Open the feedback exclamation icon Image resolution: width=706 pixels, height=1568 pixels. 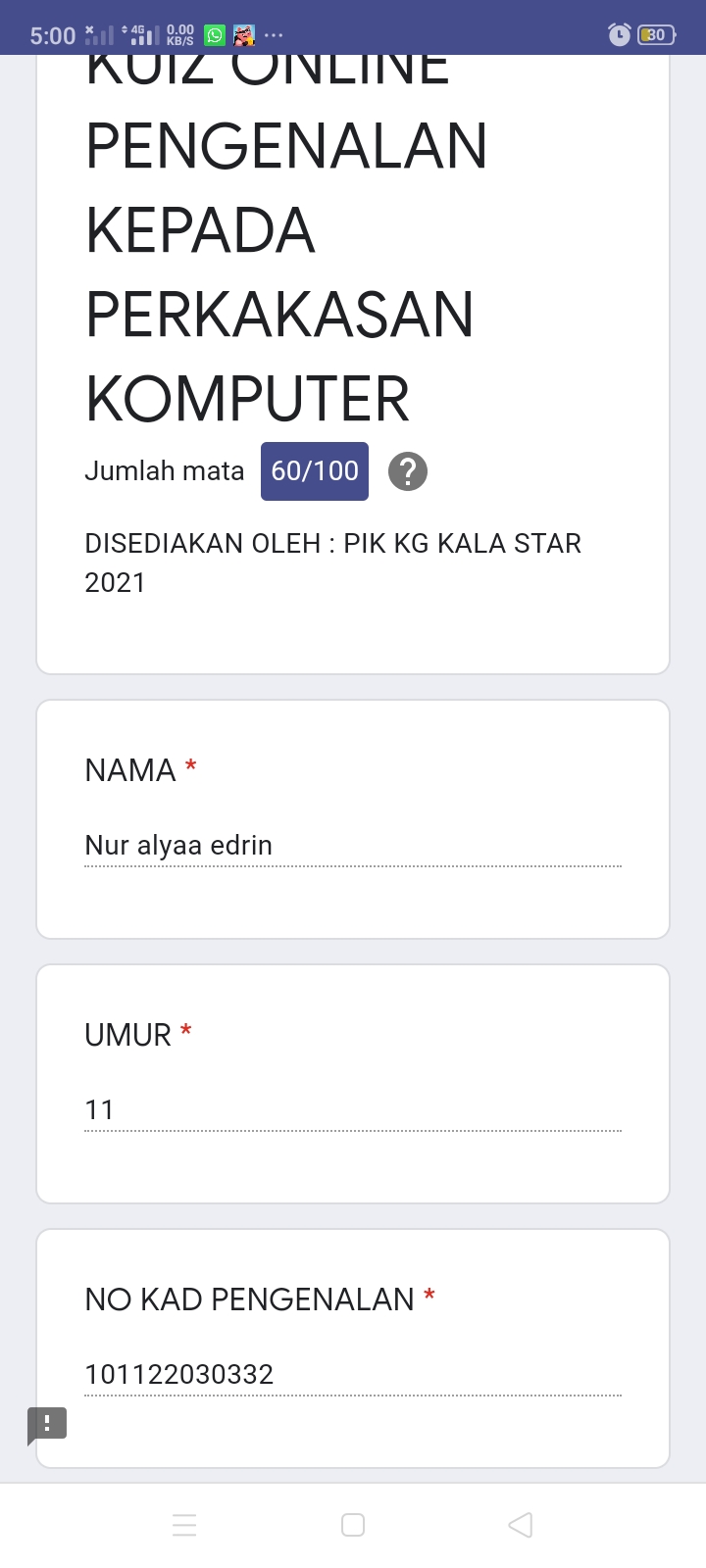coord(47,1424)
